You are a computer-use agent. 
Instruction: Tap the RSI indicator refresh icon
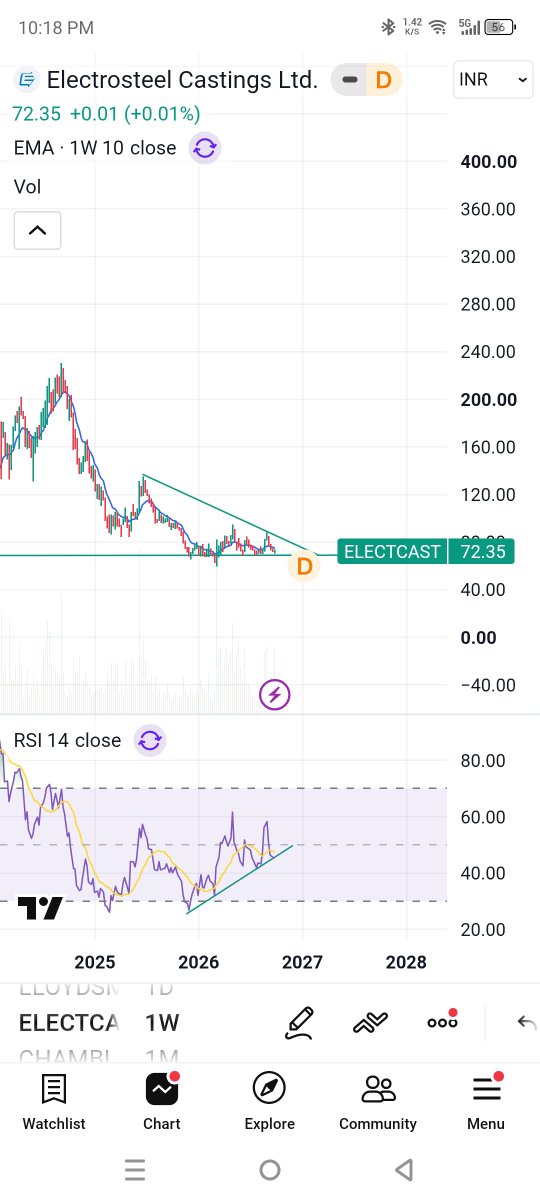[x=150, y=741]
